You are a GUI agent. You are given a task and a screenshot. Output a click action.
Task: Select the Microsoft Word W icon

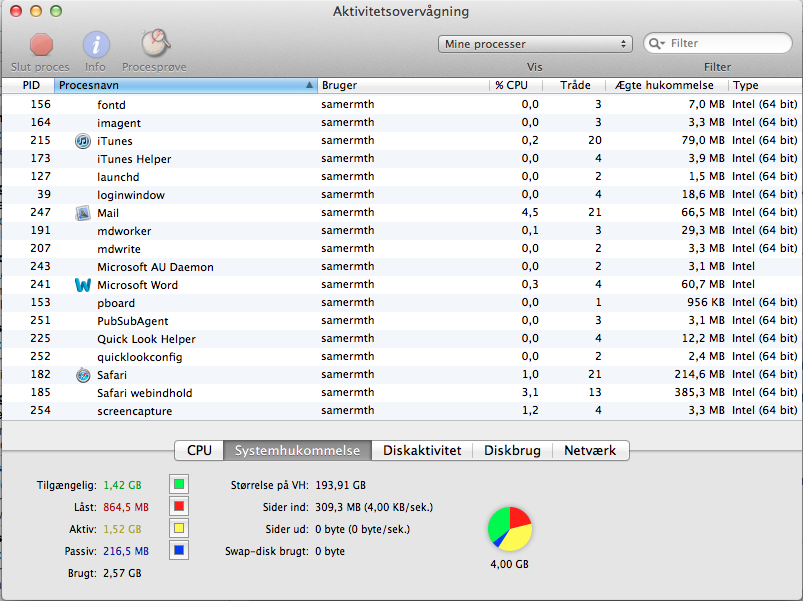tap(82, 285)
